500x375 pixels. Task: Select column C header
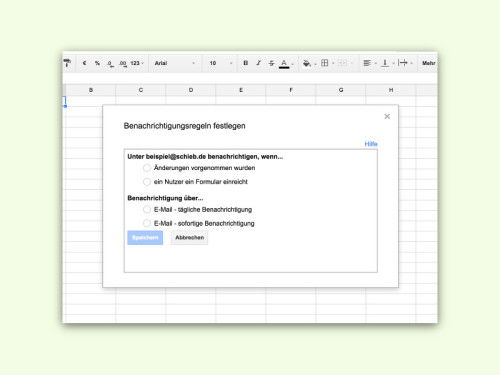[141, 90]
